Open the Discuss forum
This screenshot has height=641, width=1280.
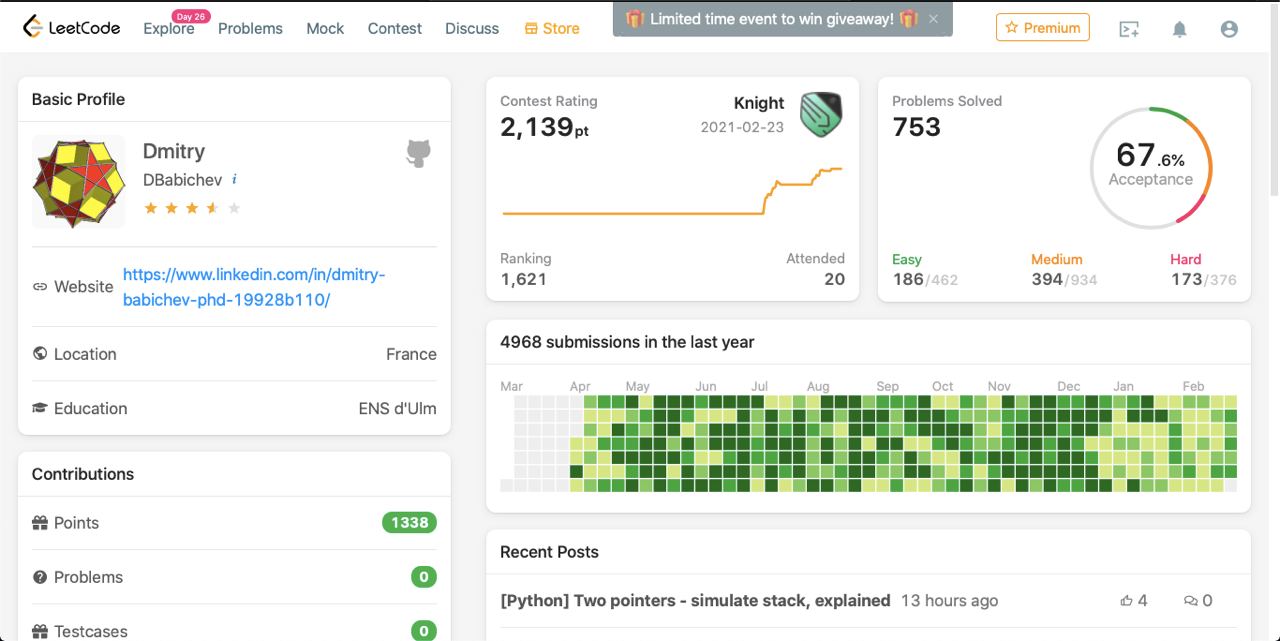tap(472, 28)
